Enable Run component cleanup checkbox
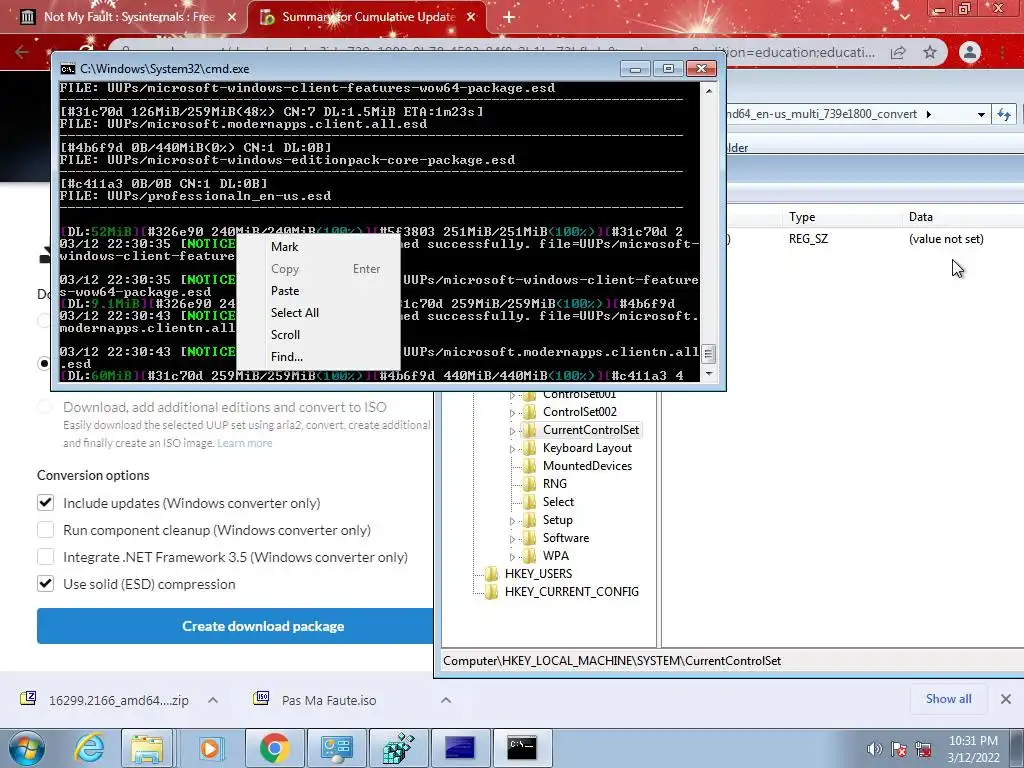Image resolution: width=1024 pixels, height=768 pixels. (45, 530)
